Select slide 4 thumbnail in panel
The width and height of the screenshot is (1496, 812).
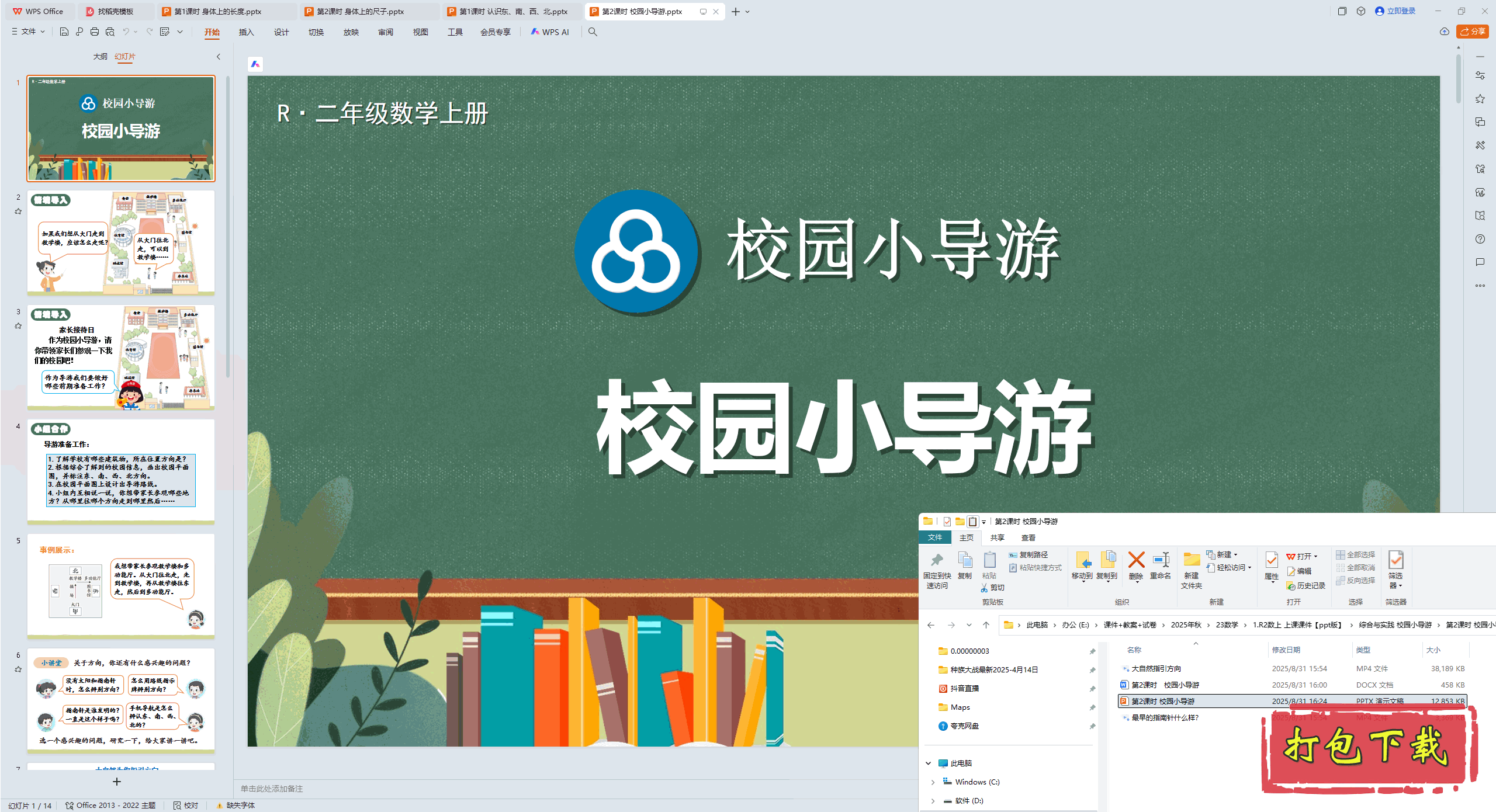tap(121, 471)
